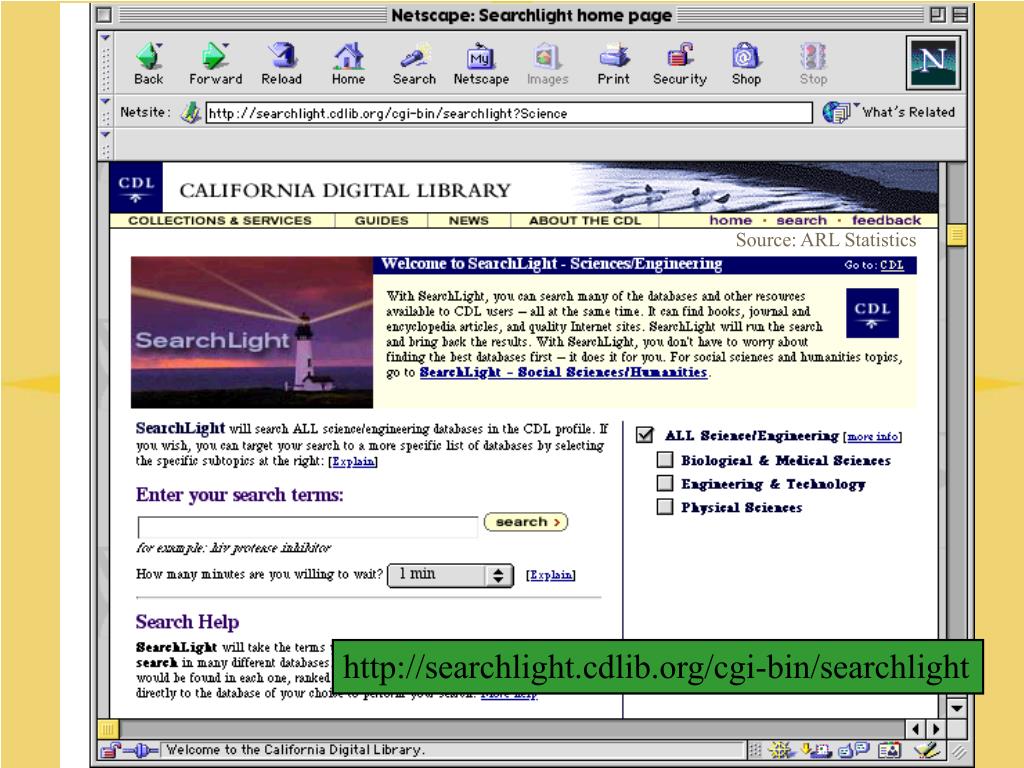Click the horizontal scrollbar thumb

108,729
